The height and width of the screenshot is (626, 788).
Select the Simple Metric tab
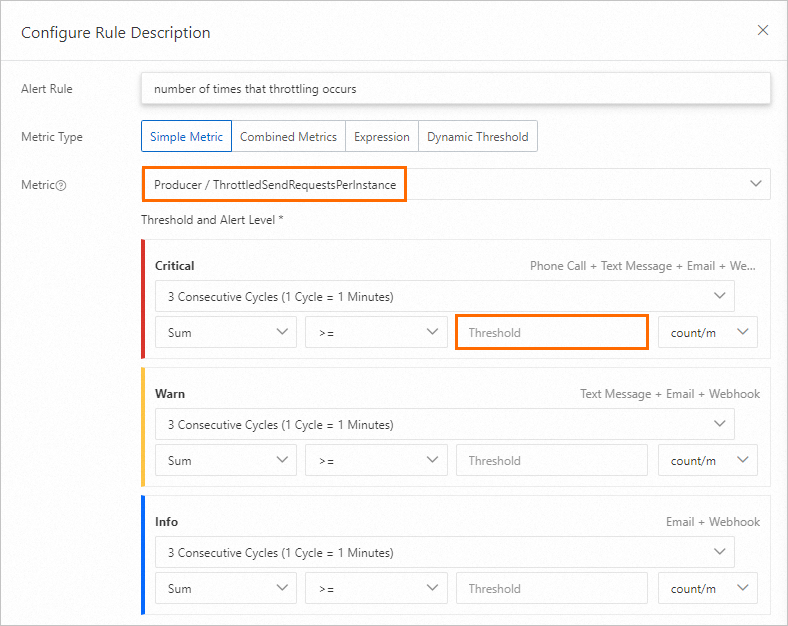pyautogui.click(x=187, y=137)
